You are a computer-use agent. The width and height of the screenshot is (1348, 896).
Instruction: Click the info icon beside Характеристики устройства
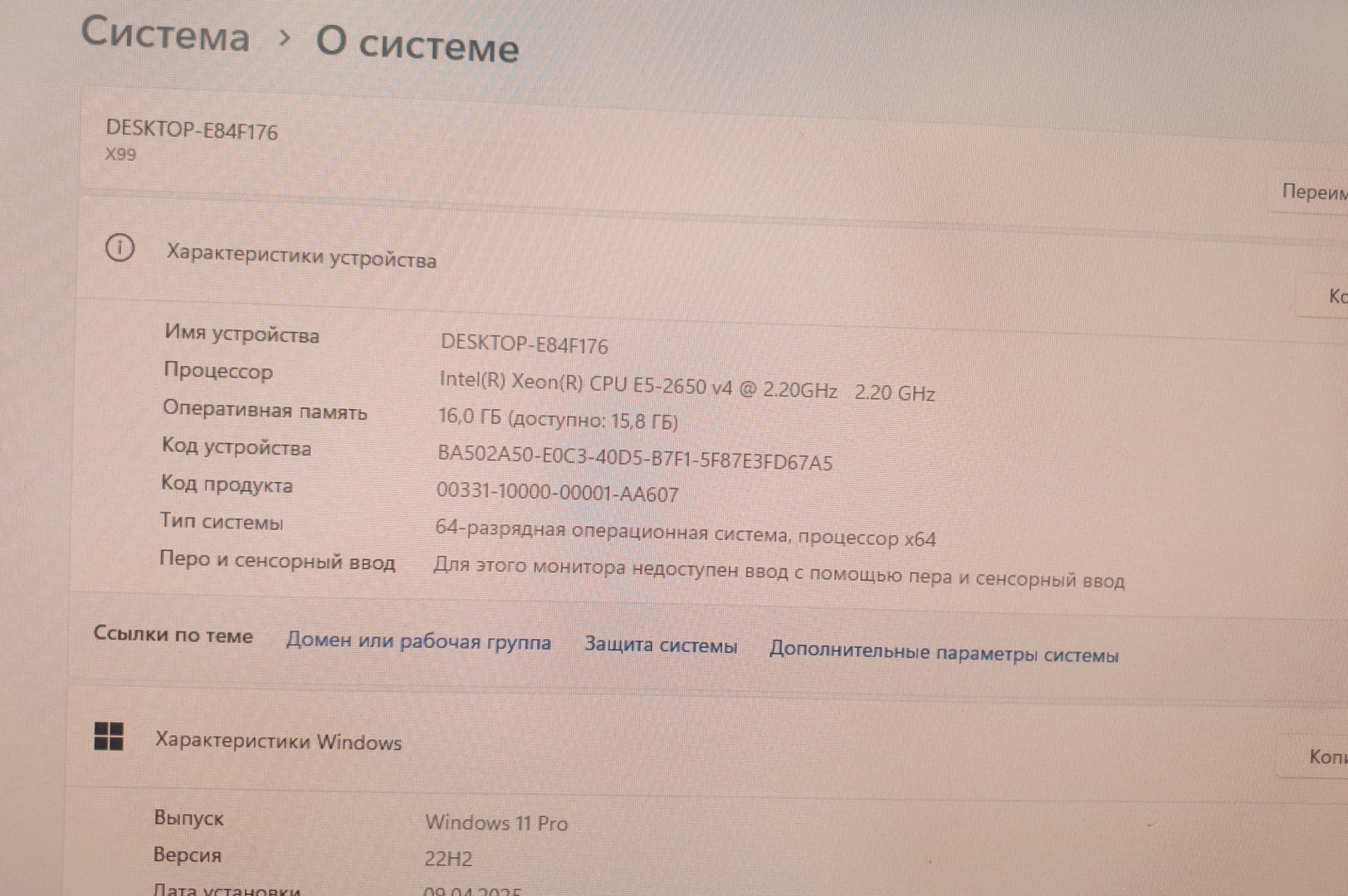tap(120, 247)
